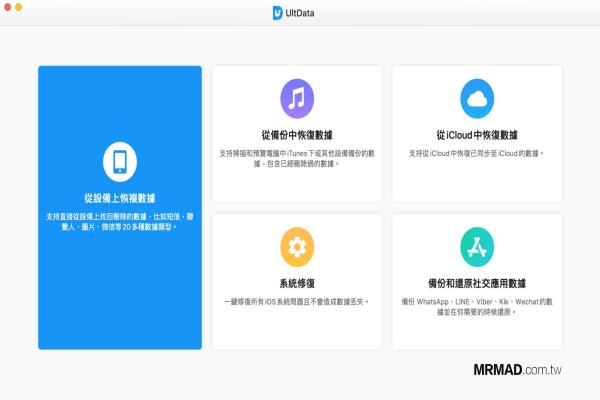
Task: Click the UltData title text
Action: point(300,13)
